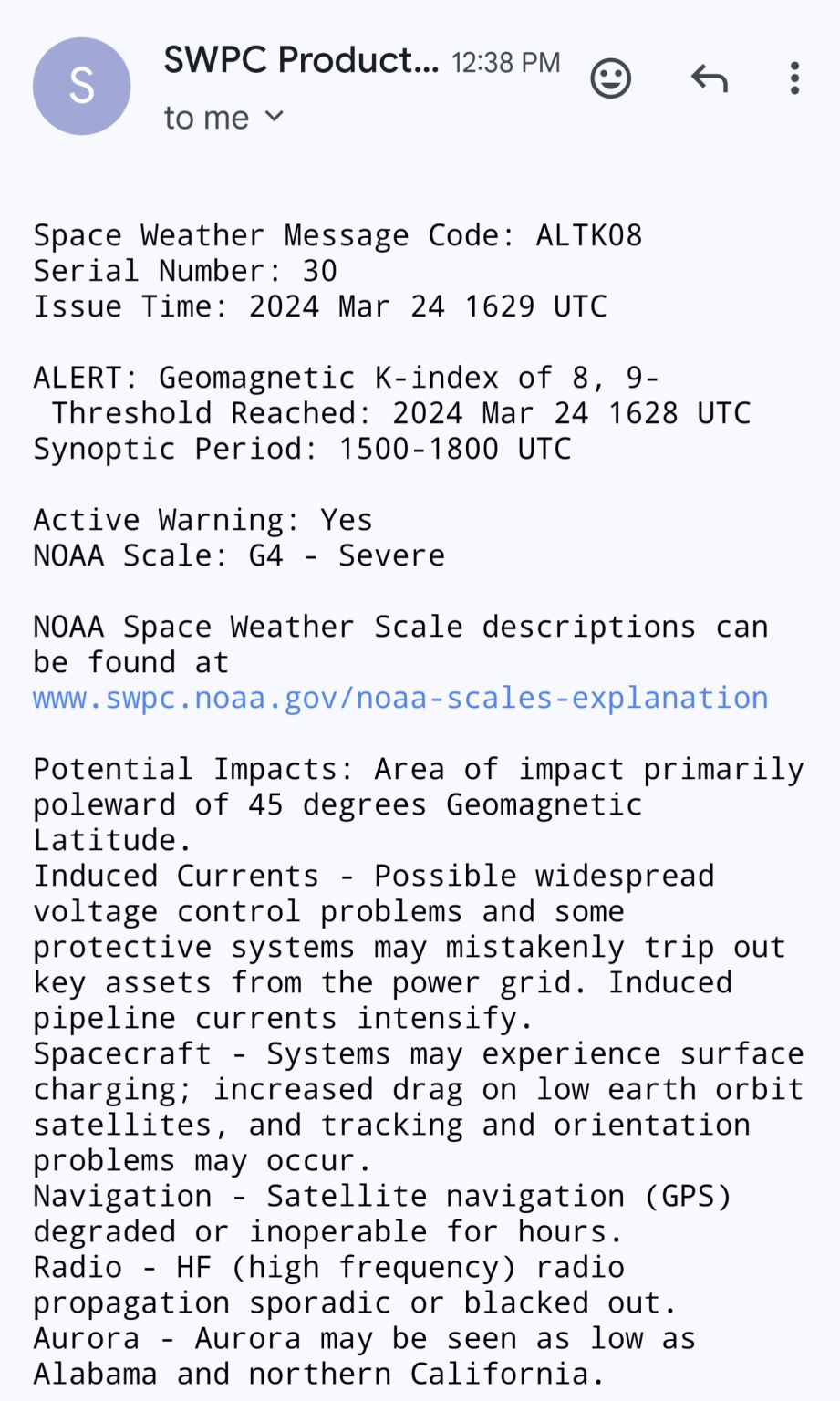
Task: Tap the NOAA Scale G4 - Severe line
Action: coord(239,555)
